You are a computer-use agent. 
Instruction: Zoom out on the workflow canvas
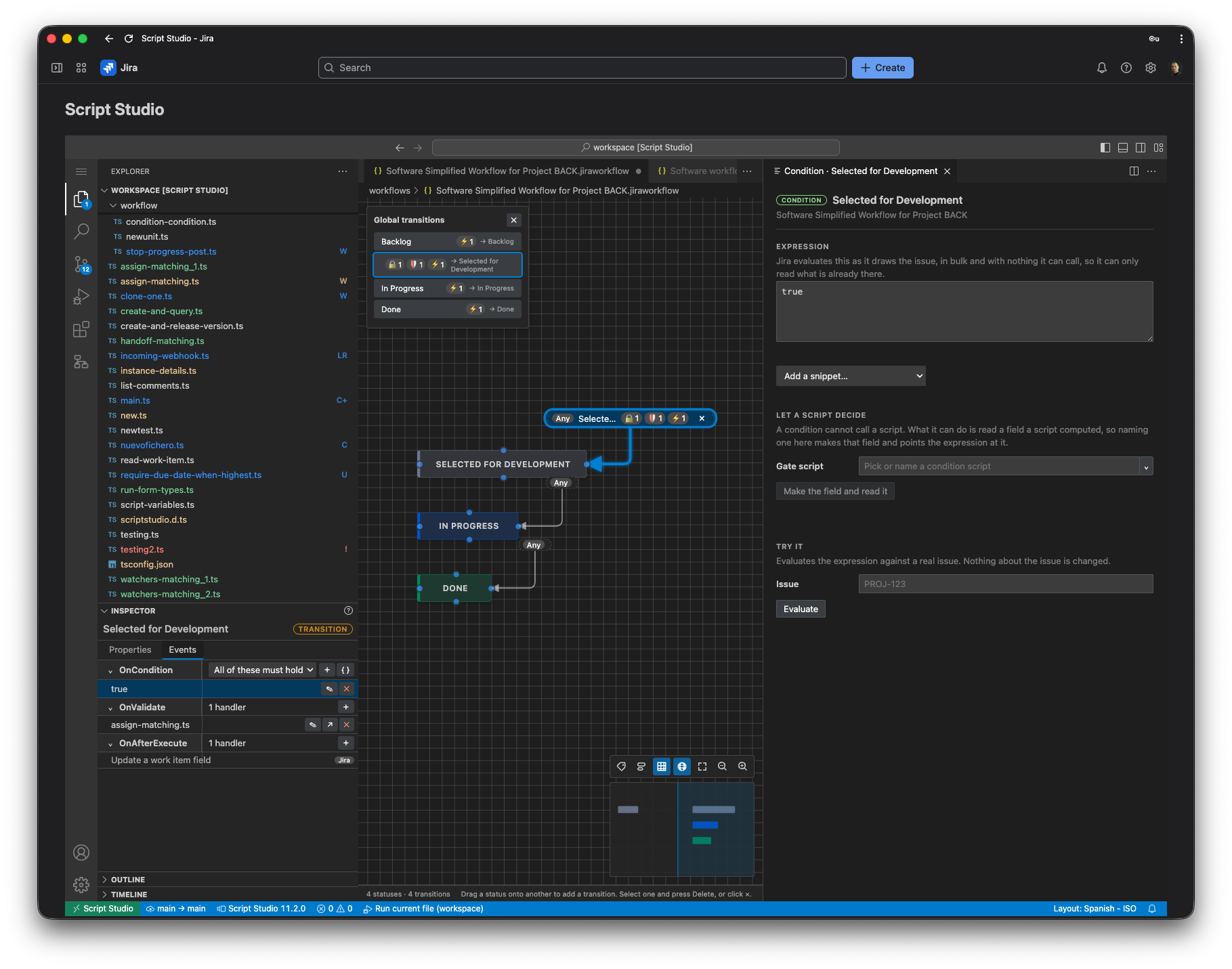(x=722, y=767)
